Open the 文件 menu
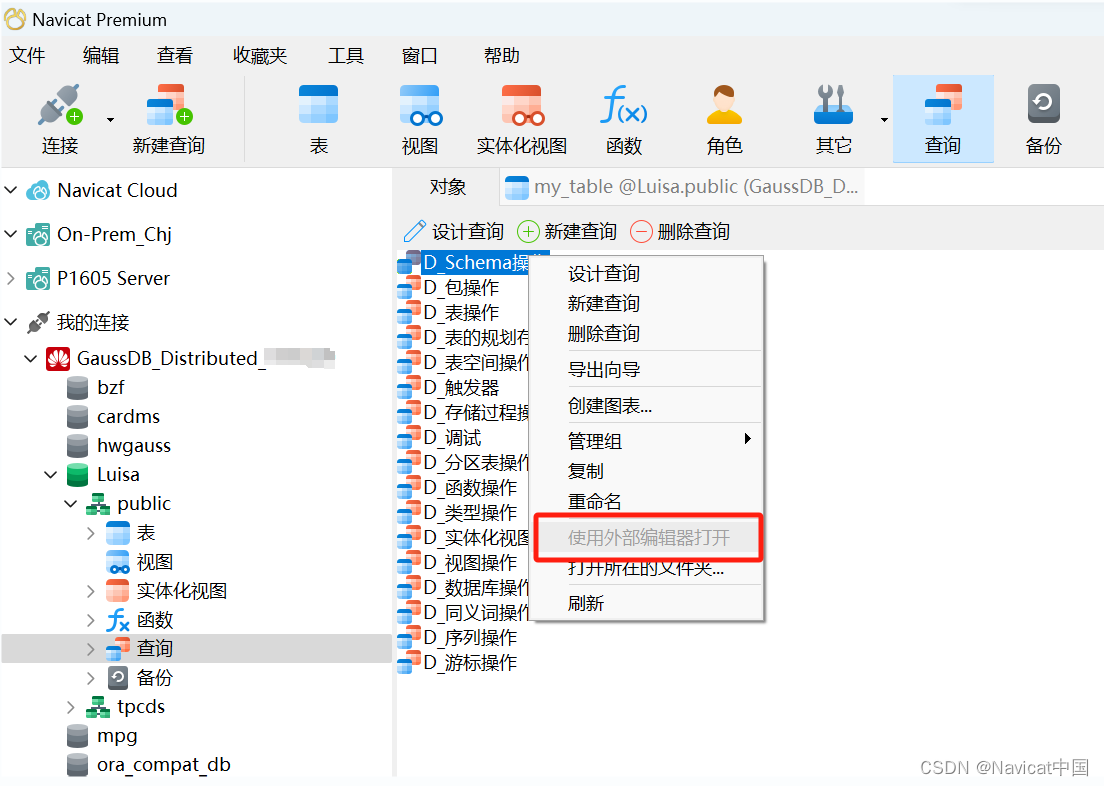Viewport: 1104px width, 786px height. (27, 56)
